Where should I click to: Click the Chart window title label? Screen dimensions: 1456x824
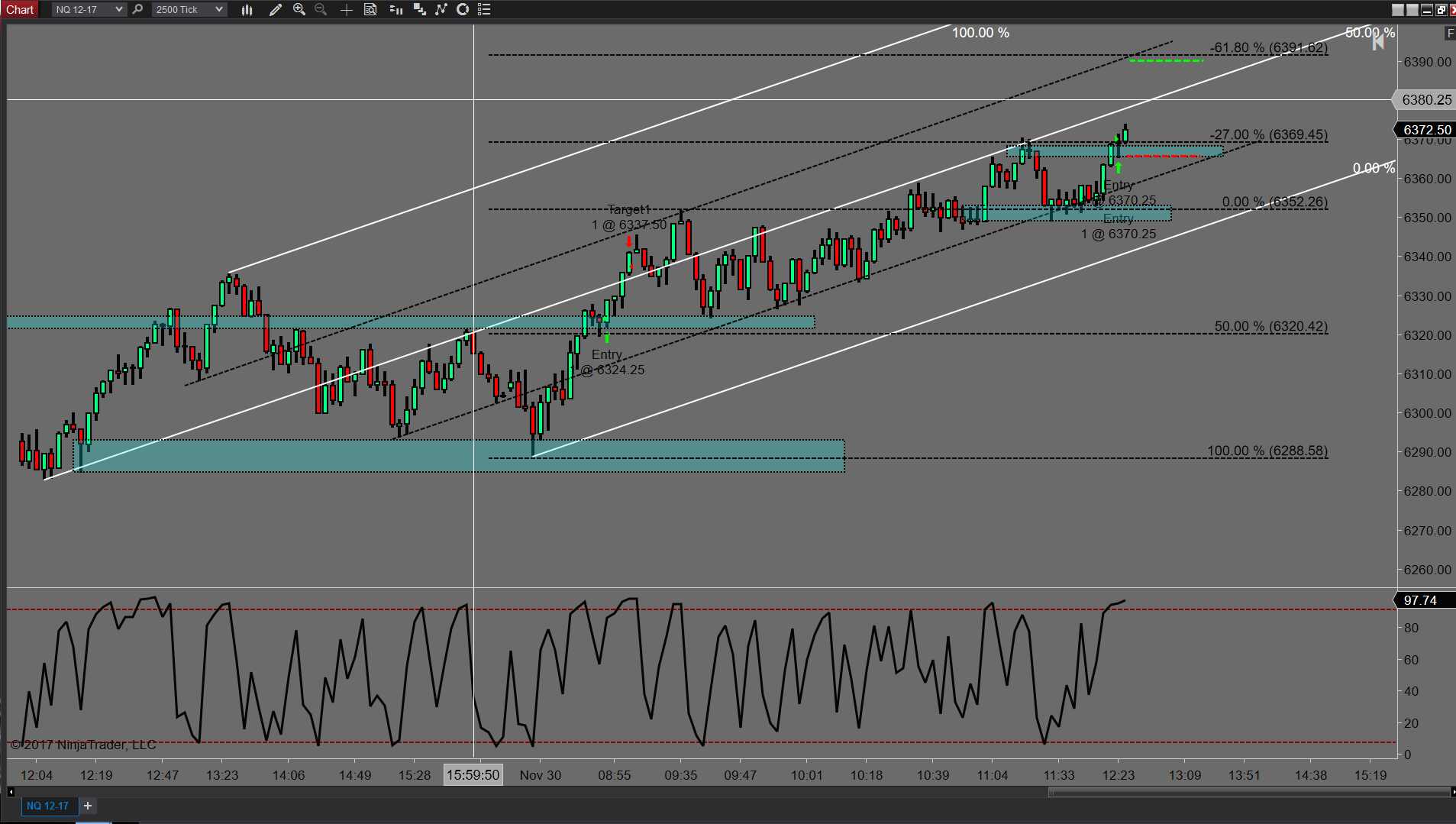click(20, 9)
